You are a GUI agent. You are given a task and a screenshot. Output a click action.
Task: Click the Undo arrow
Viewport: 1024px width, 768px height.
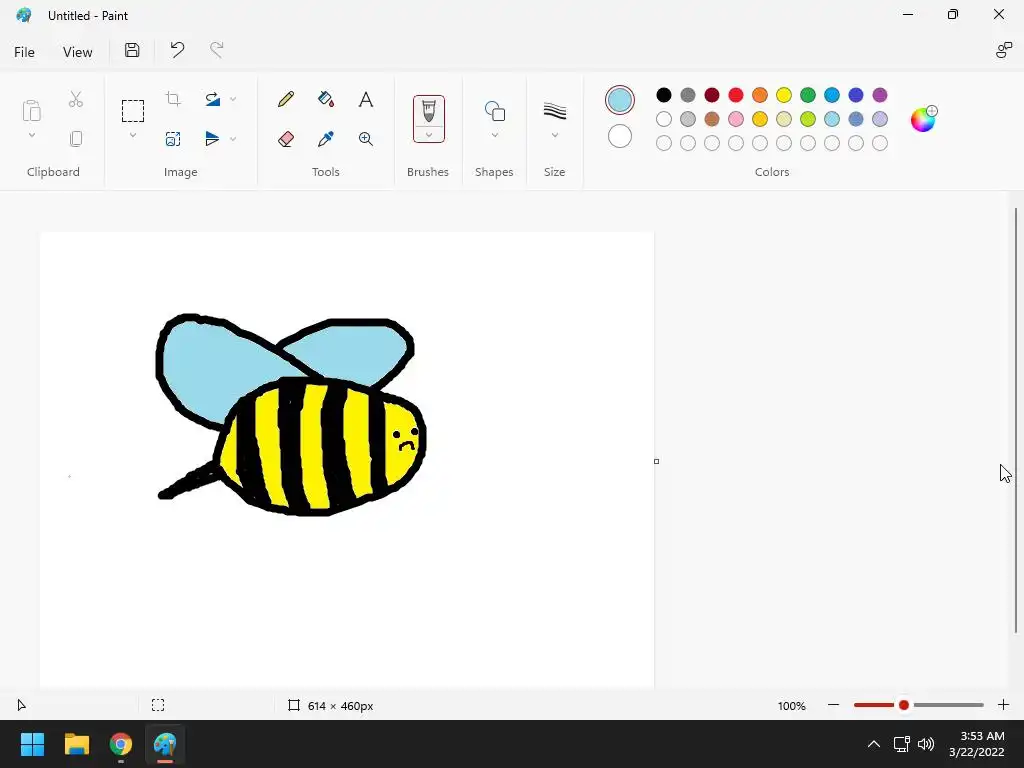point(177,50)
